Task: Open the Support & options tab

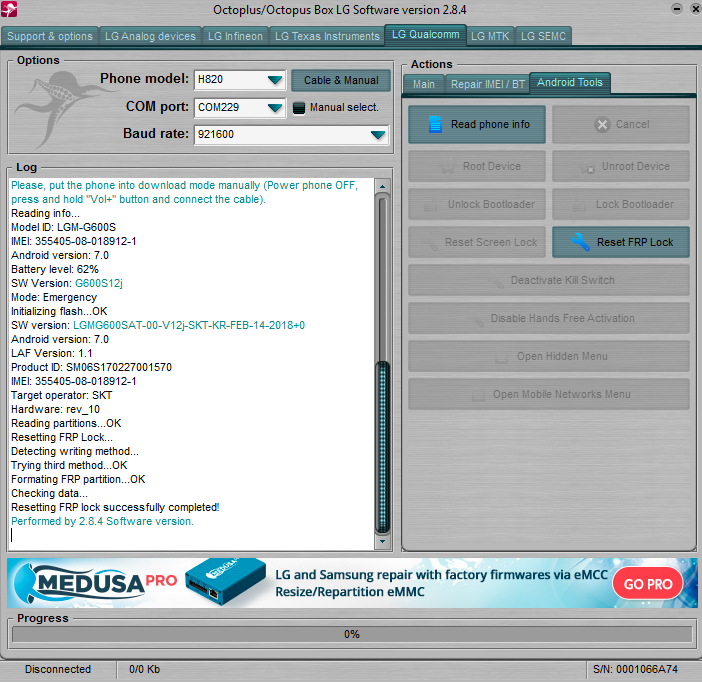Action: point(50,36)
